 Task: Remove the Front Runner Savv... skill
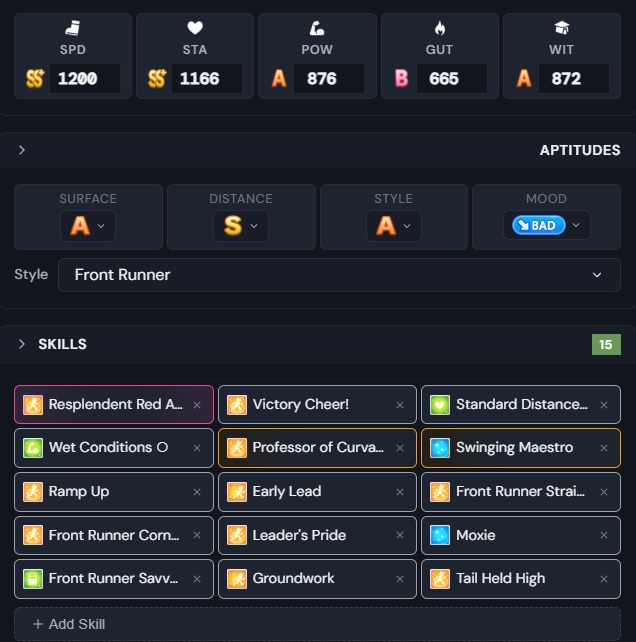coord(197,579)
